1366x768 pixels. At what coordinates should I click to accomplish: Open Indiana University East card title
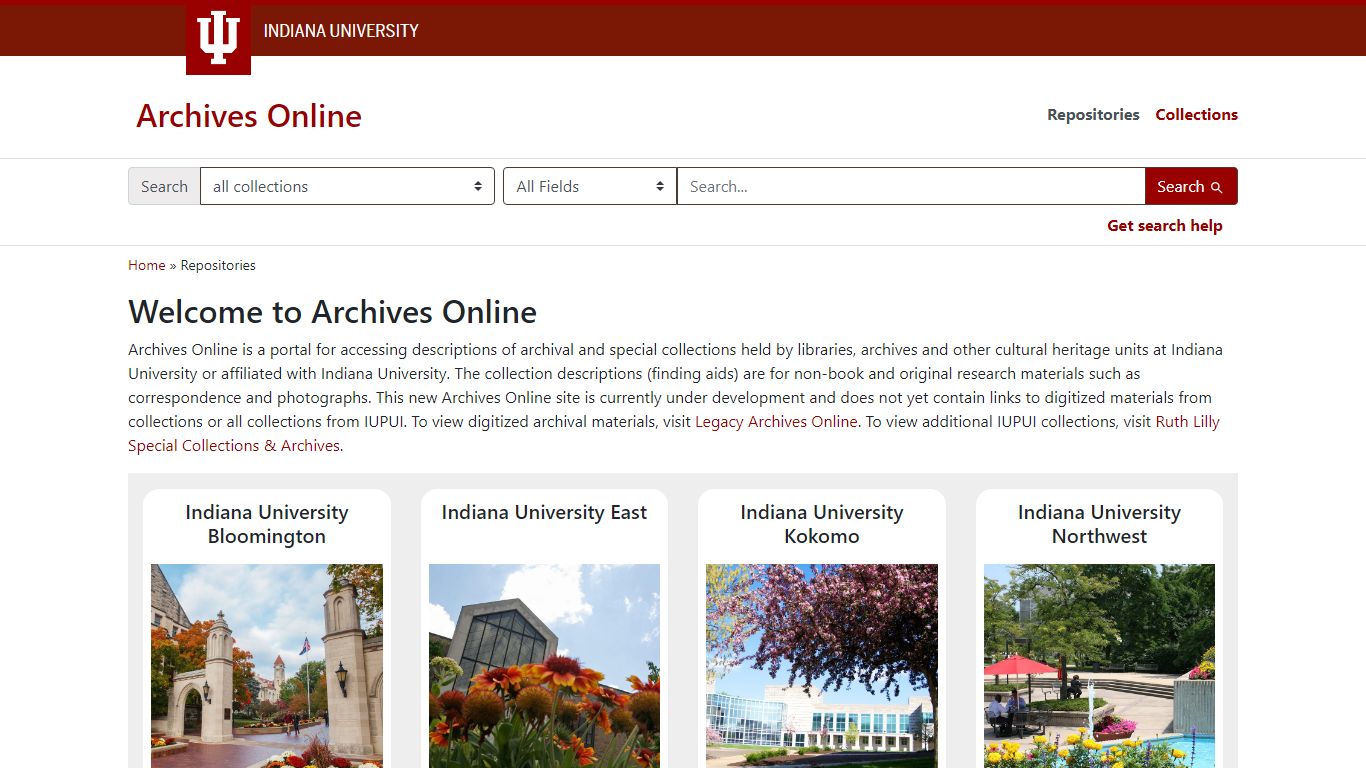(x=544, y=512)
